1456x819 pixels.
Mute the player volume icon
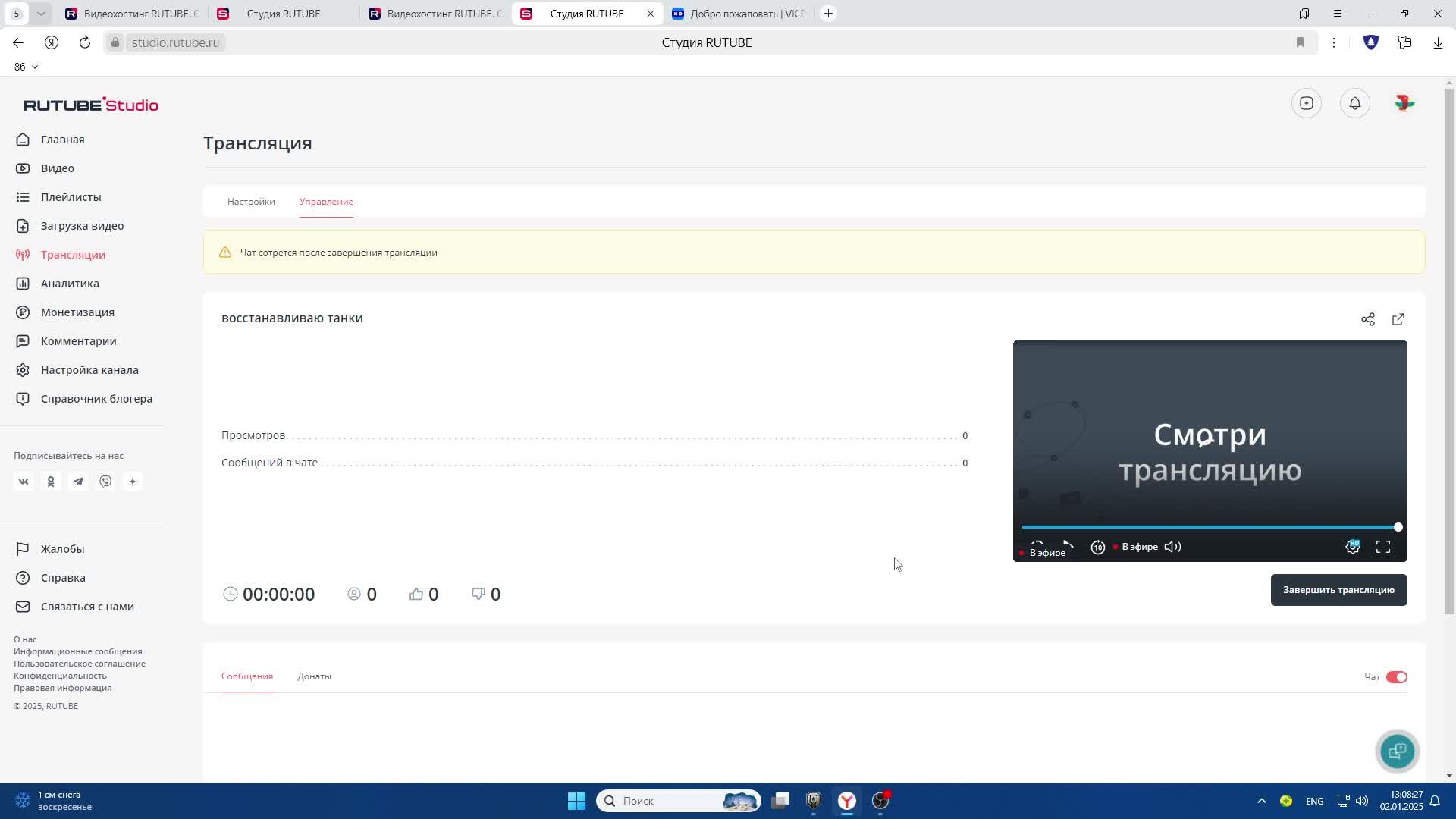click(1172, 547)
